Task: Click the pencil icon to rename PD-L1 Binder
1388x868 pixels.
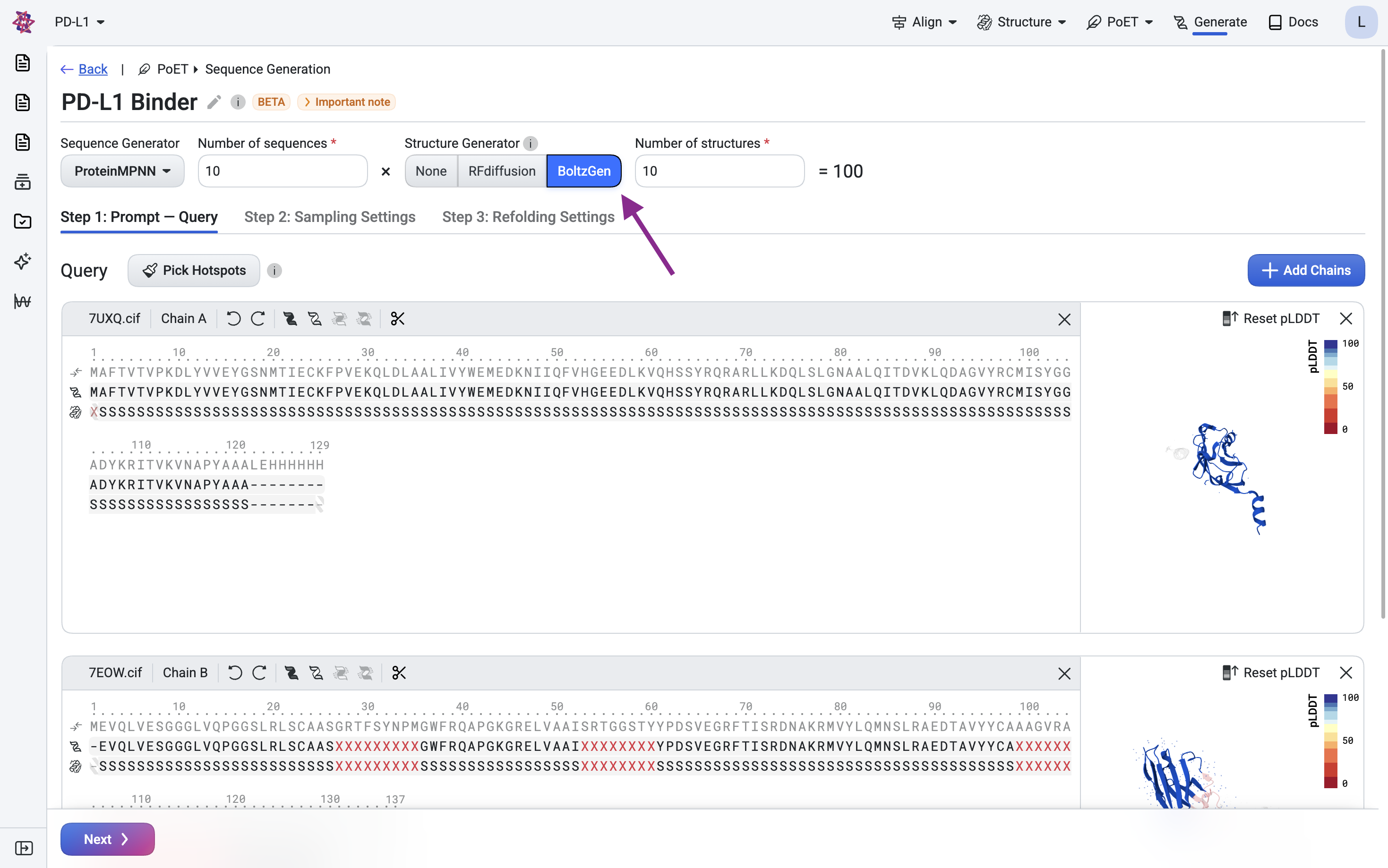Action: coord(214,102)
